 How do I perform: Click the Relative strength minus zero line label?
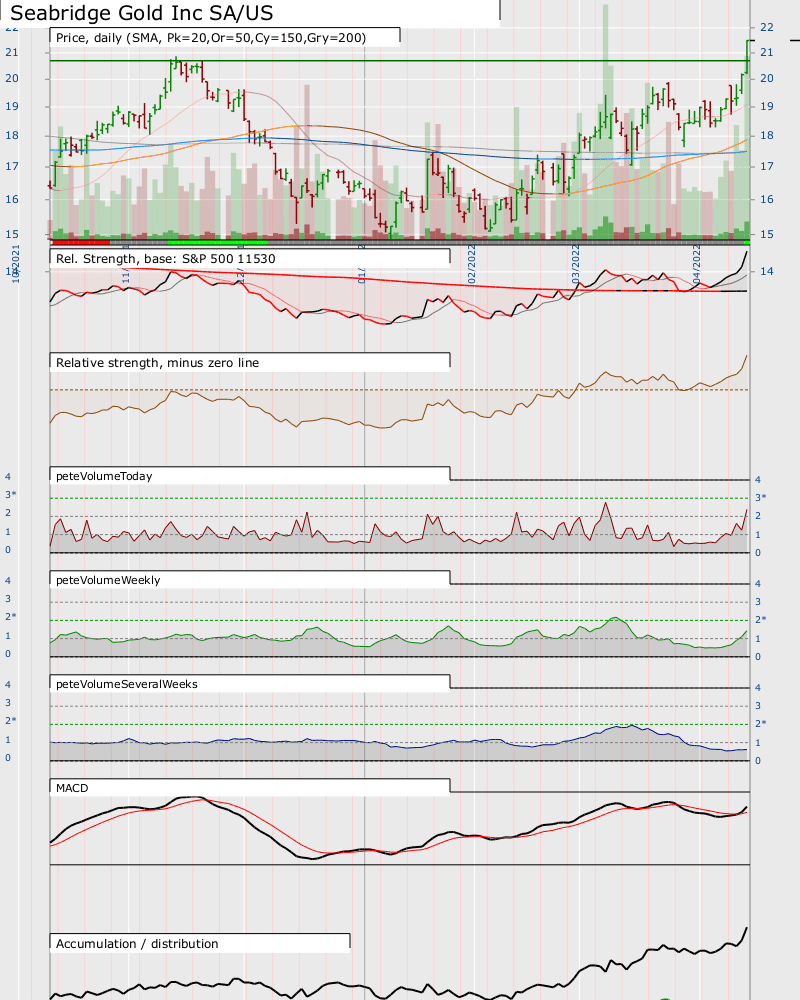[158, 363]
